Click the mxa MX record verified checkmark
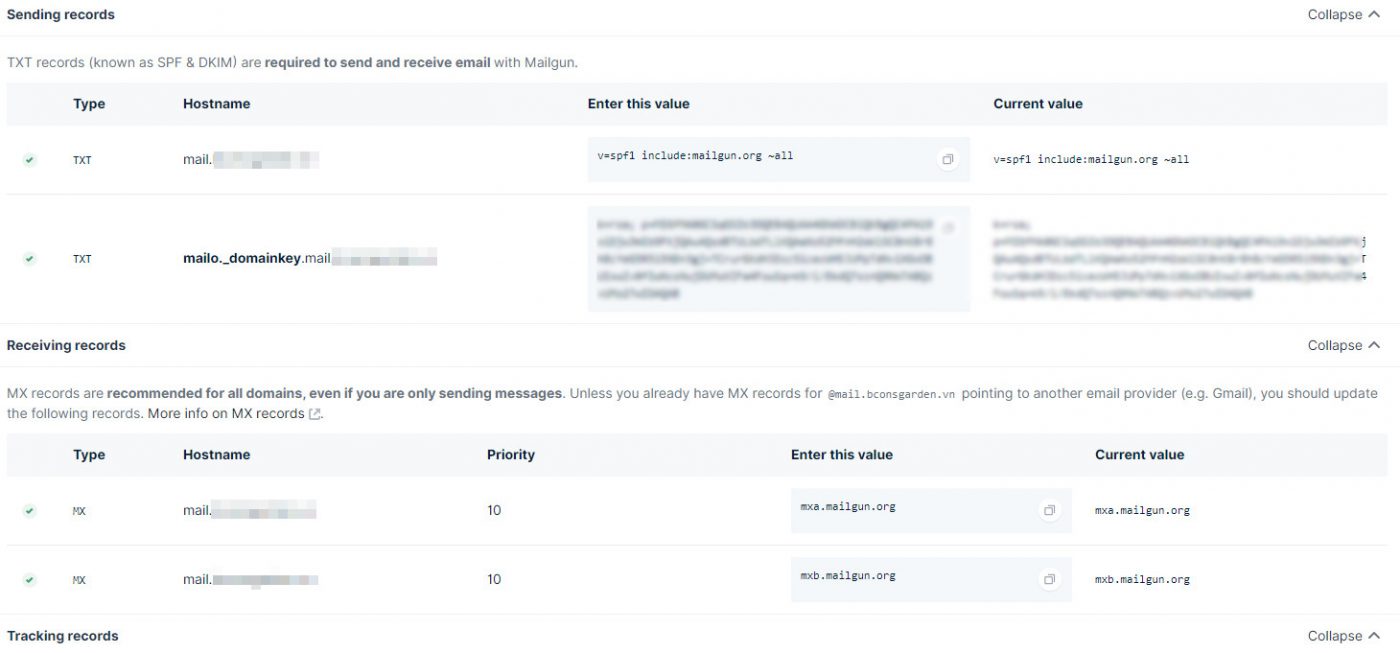Image resolution: width=1400 pixels, height=653 pixels. 30,510
